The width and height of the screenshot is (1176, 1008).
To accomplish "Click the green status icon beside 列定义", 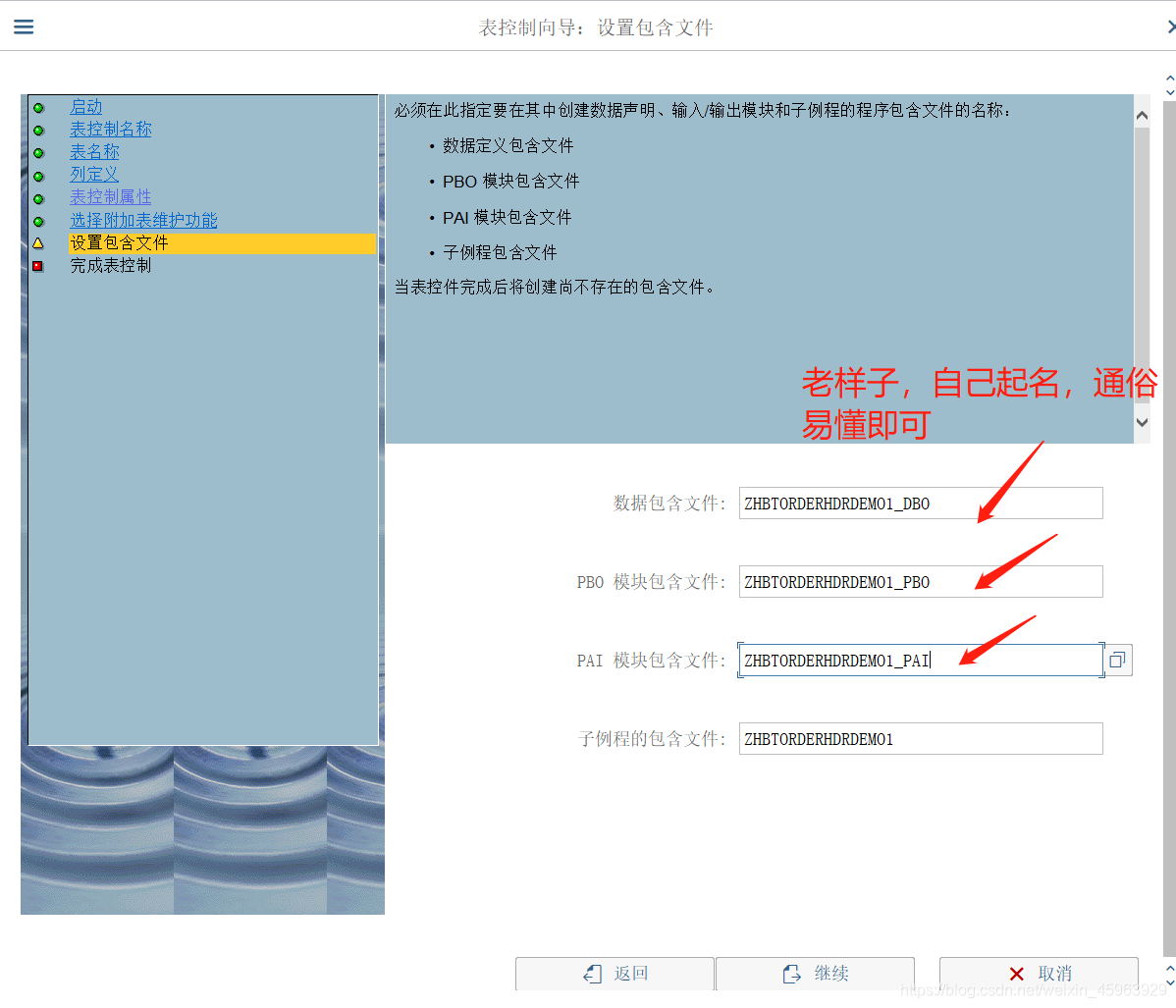I will click(x=39, y=177).
